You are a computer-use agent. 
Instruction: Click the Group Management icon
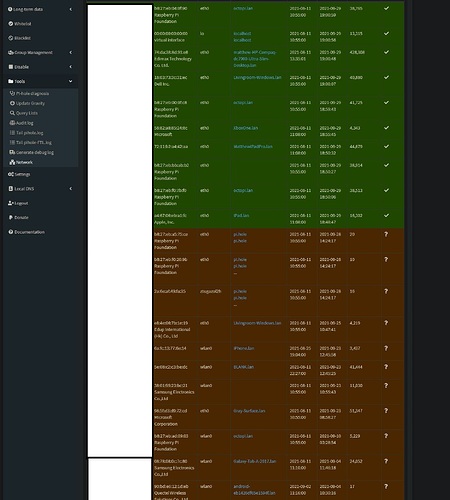(11, 52)
